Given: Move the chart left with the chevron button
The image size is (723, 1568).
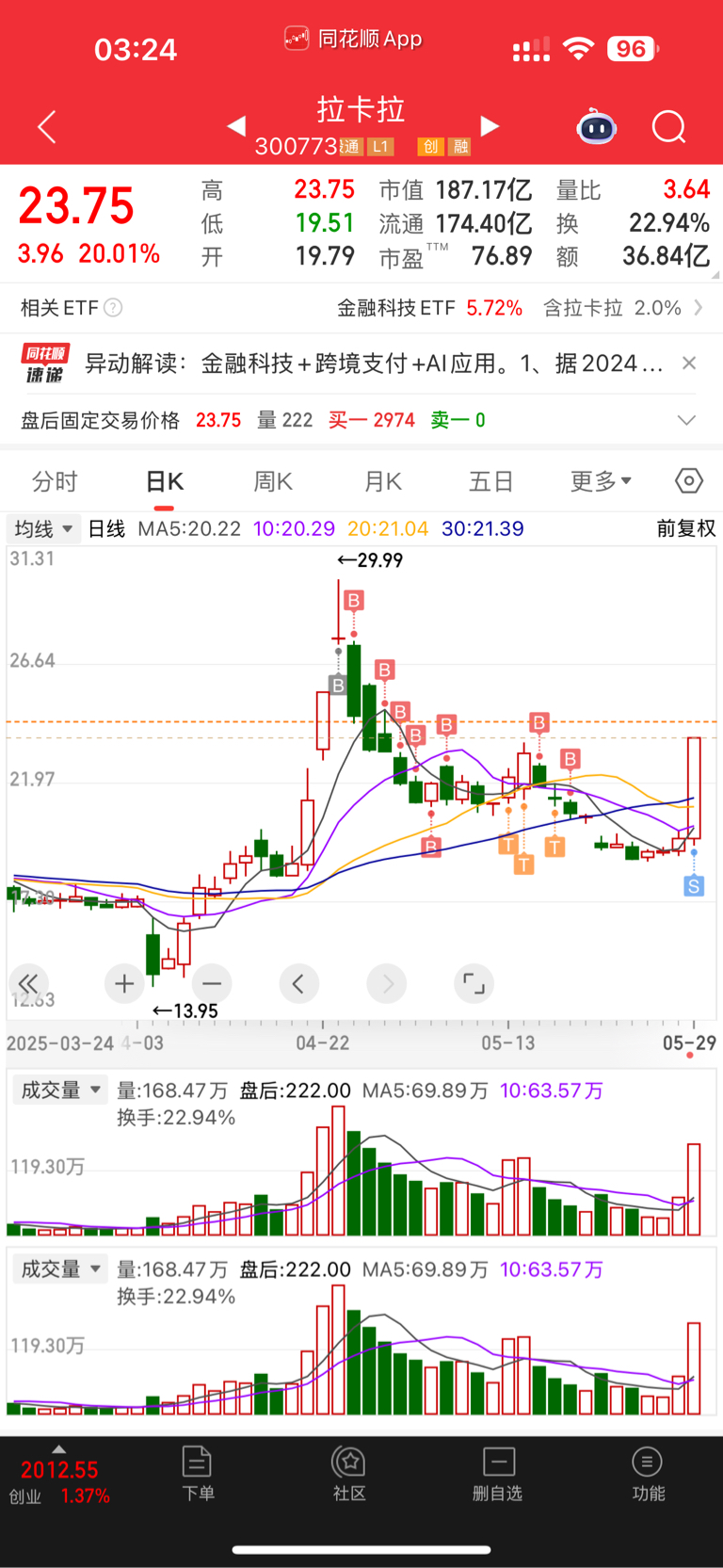Looking at the screenshot, I should [298, 984].
